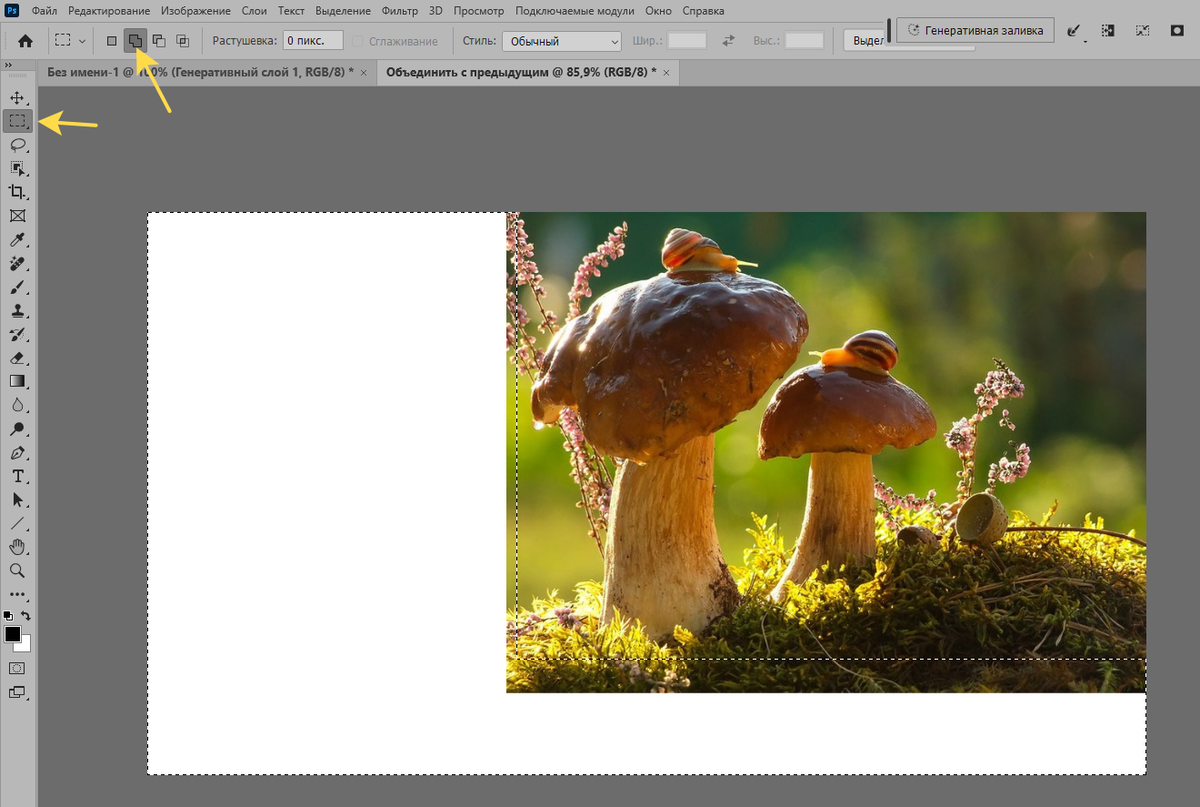Select the Move tool
This screenshot has width=1200, height=807.
click(17, 98)
